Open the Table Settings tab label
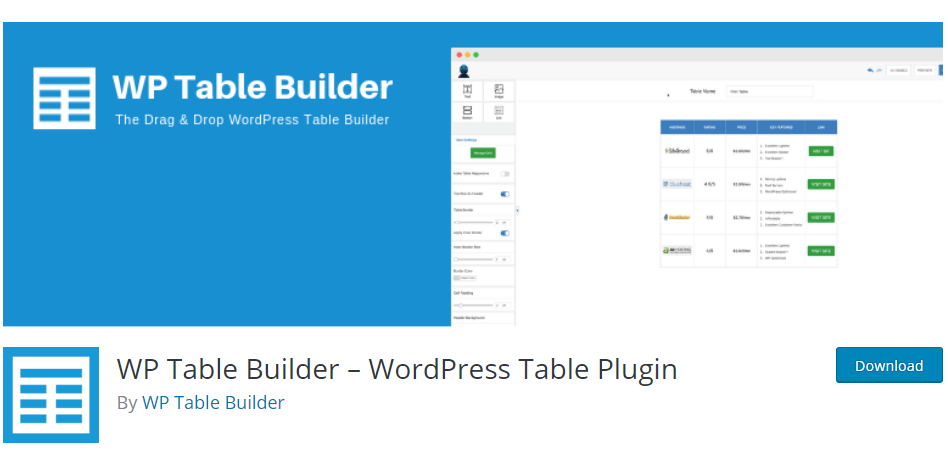This screenshot has width=948, height=461. click(466, 140)
